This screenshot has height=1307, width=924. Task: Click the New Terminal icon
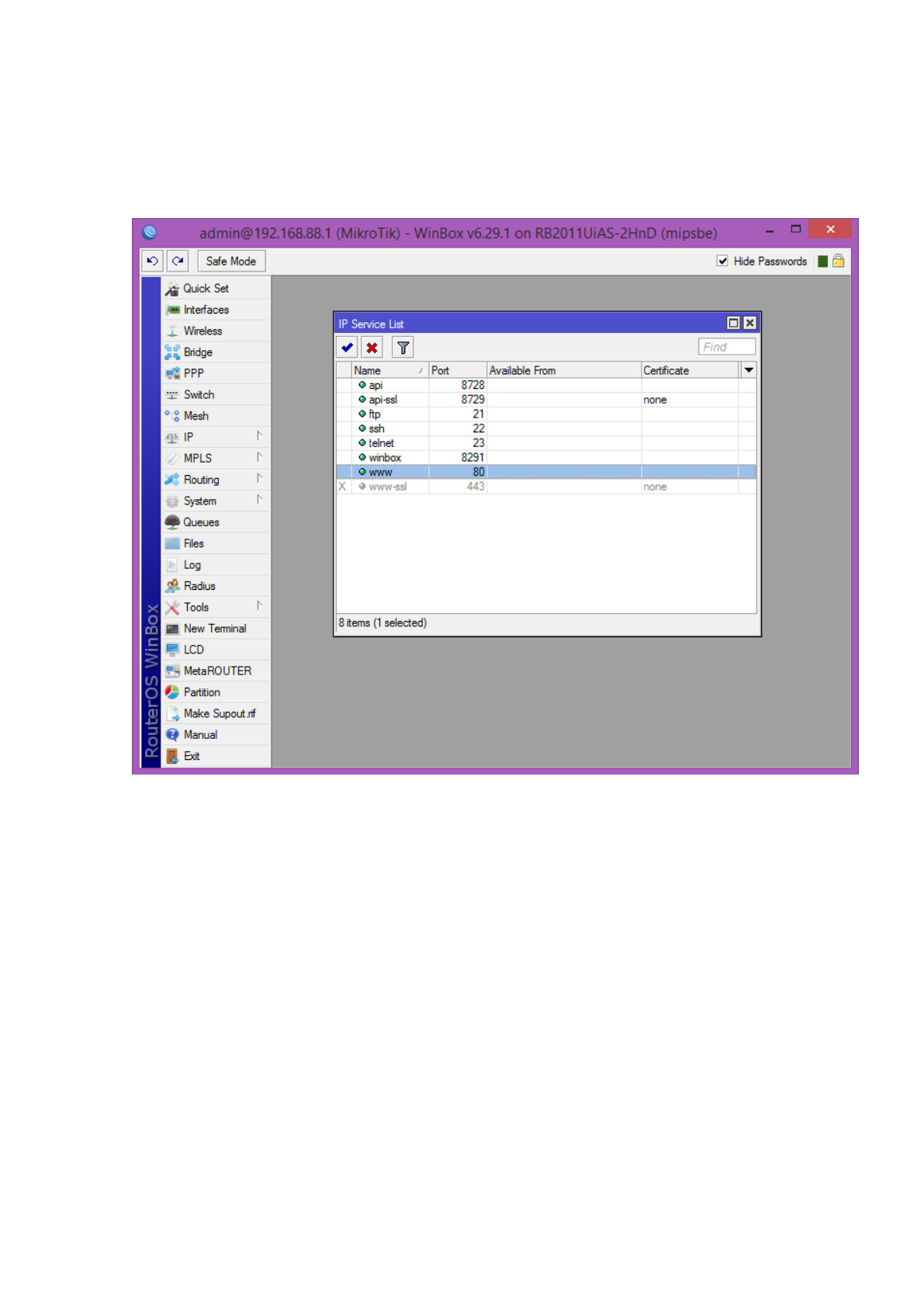[172, 629]
